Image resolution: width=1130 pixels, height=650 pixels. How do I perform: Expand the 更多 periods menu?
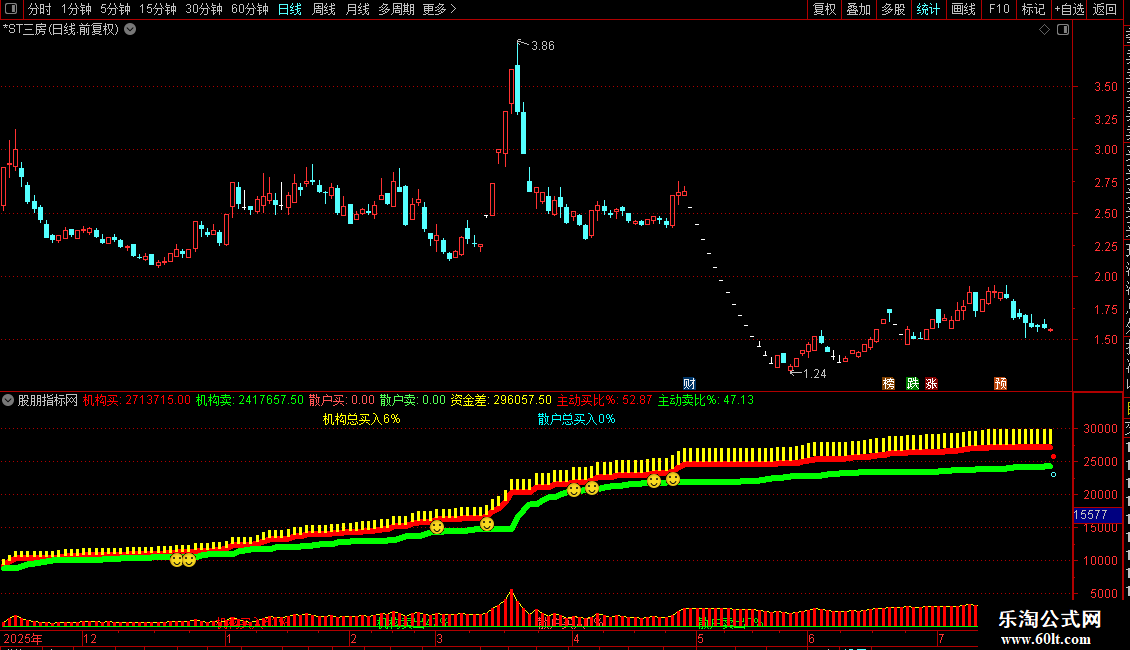pyautogui.click(x=439, y=9)
